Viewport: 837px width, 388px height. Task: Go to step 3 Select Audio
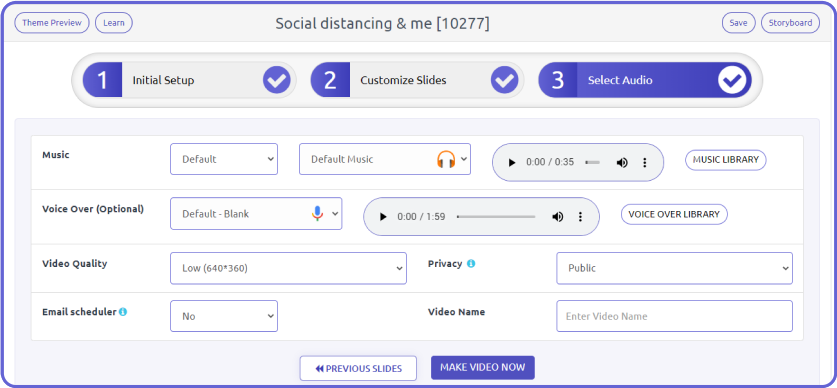pos(645,80)
